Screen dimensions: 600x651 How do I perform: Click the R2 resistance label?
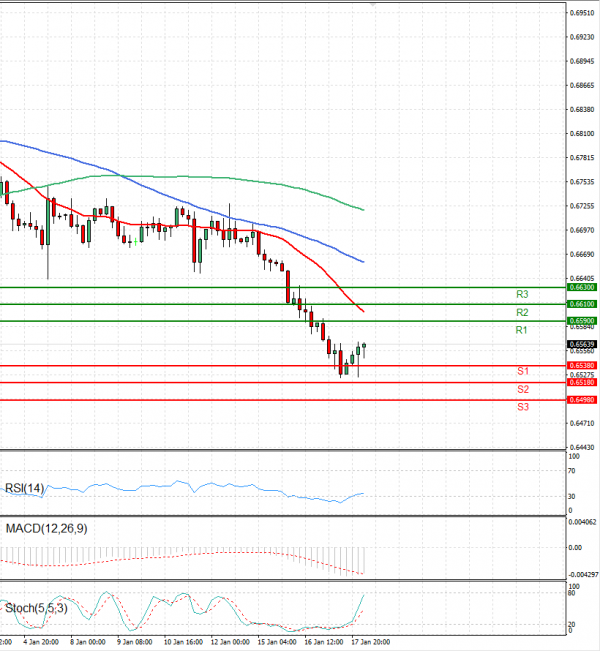click(521, 313)
